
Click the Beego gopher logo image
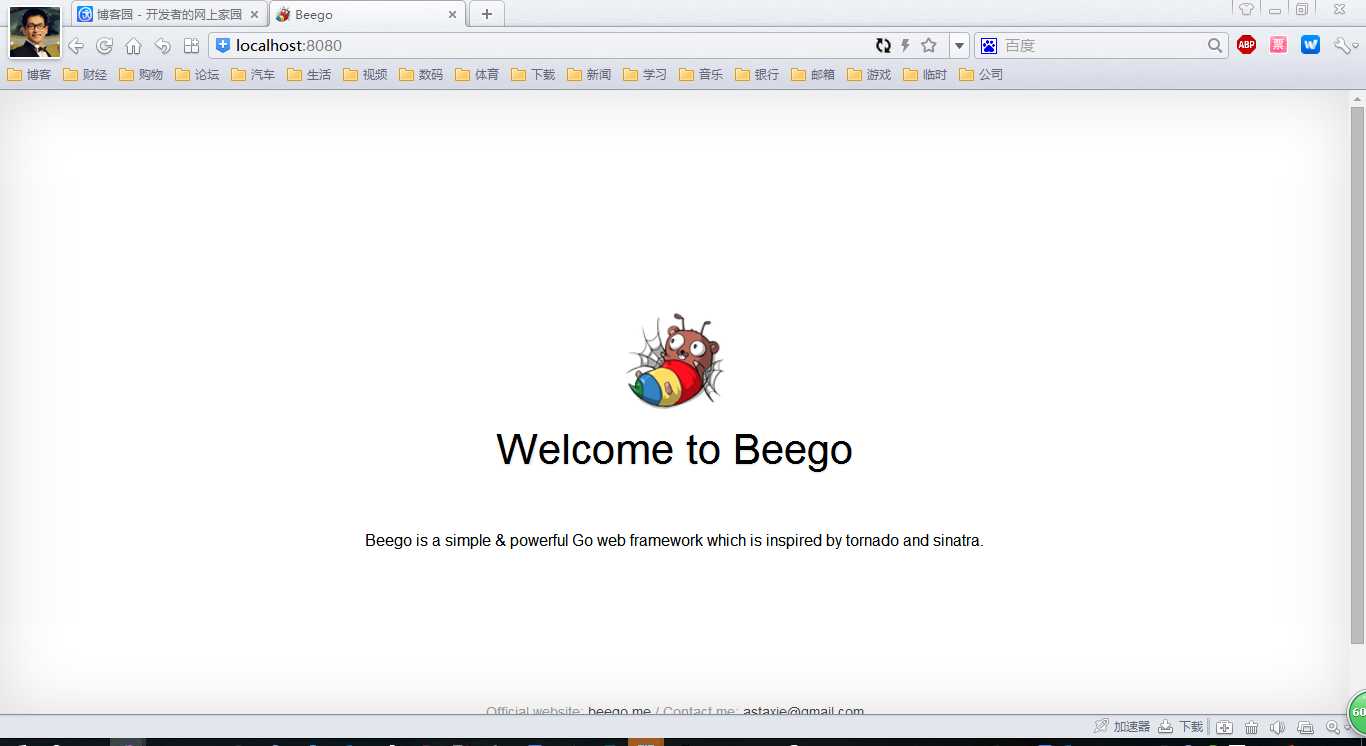point(675,360)
